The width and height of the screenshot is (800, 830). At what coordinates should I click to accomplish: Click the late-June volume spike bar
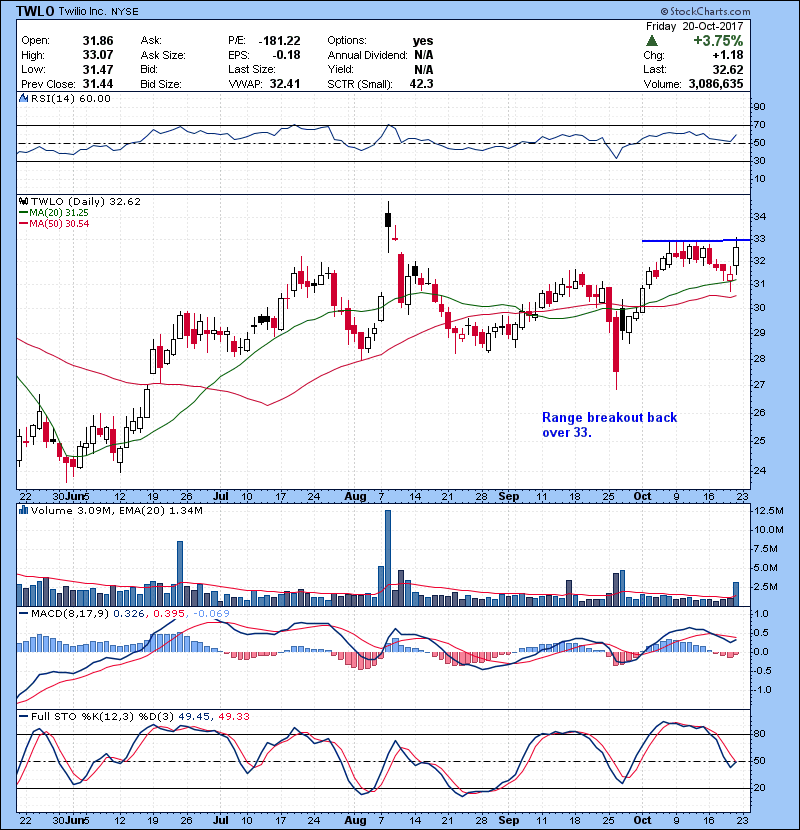pyautogui.click(x=180, y=573)
